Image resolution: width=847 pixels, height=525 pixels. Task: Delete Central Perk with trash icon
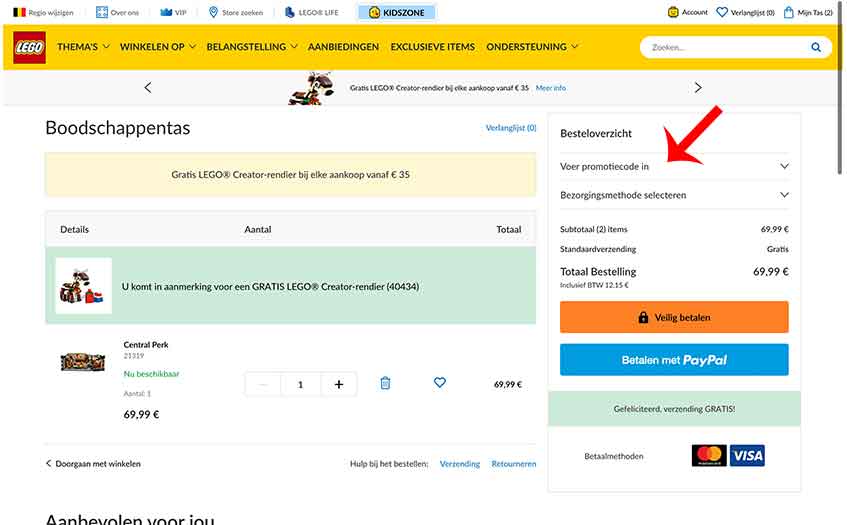point(385,383)
